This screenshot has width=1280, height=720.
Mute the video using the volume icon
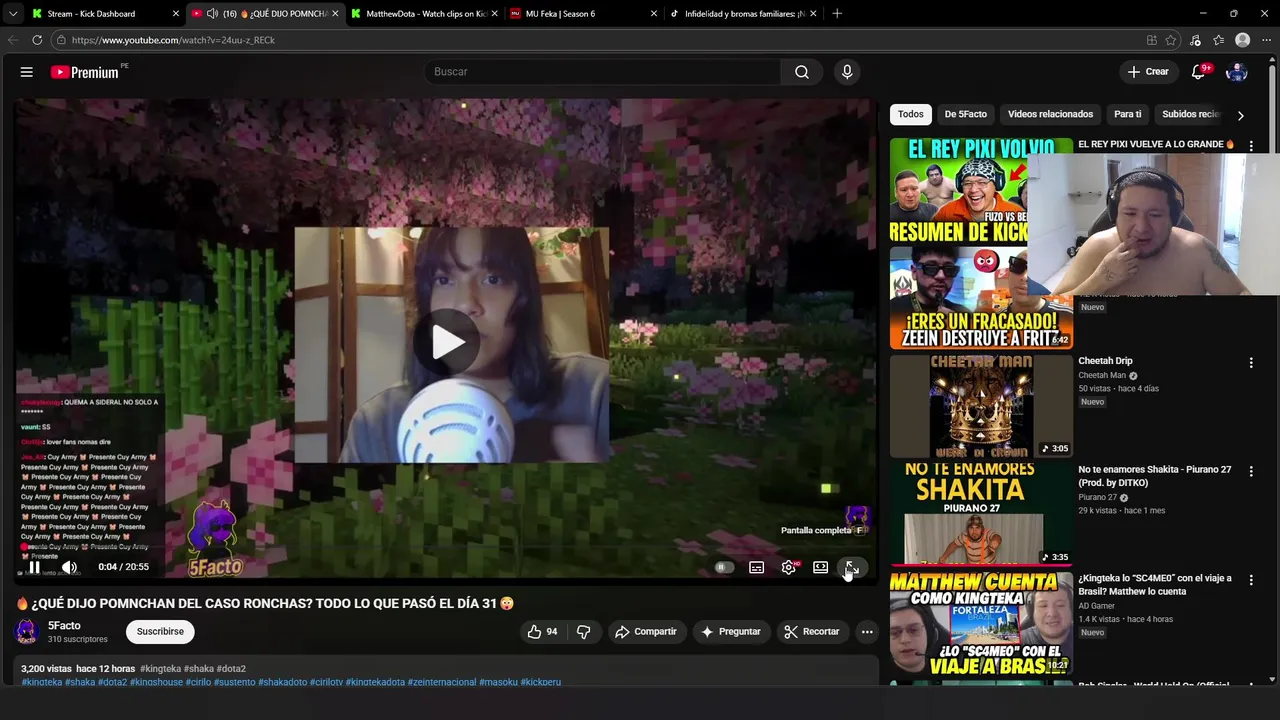69,567
